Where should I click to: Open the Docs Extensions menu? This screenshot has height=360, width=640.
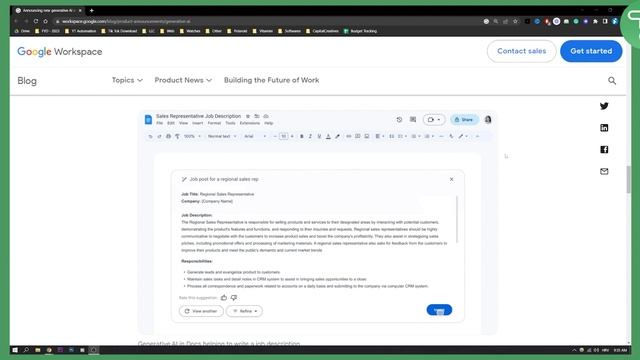[x=249, y=123]
